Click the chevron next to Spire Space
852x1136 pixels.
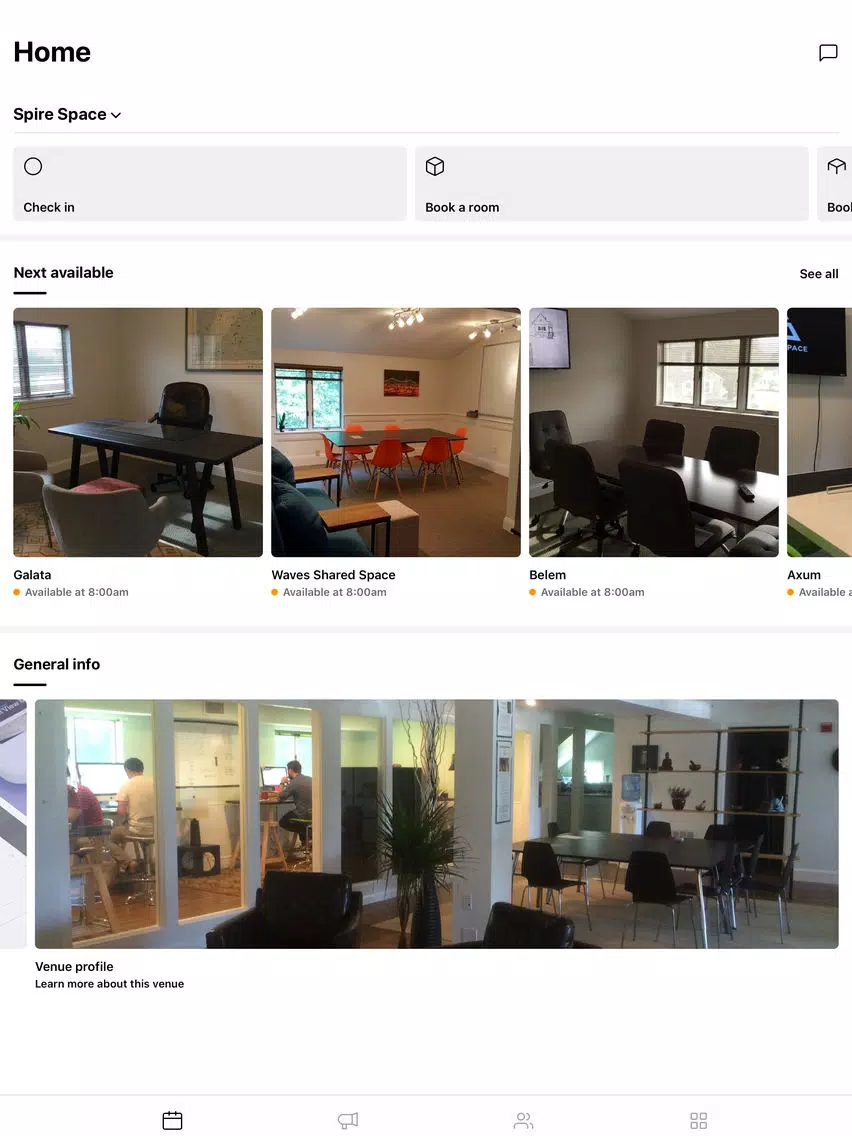(116, 115)
